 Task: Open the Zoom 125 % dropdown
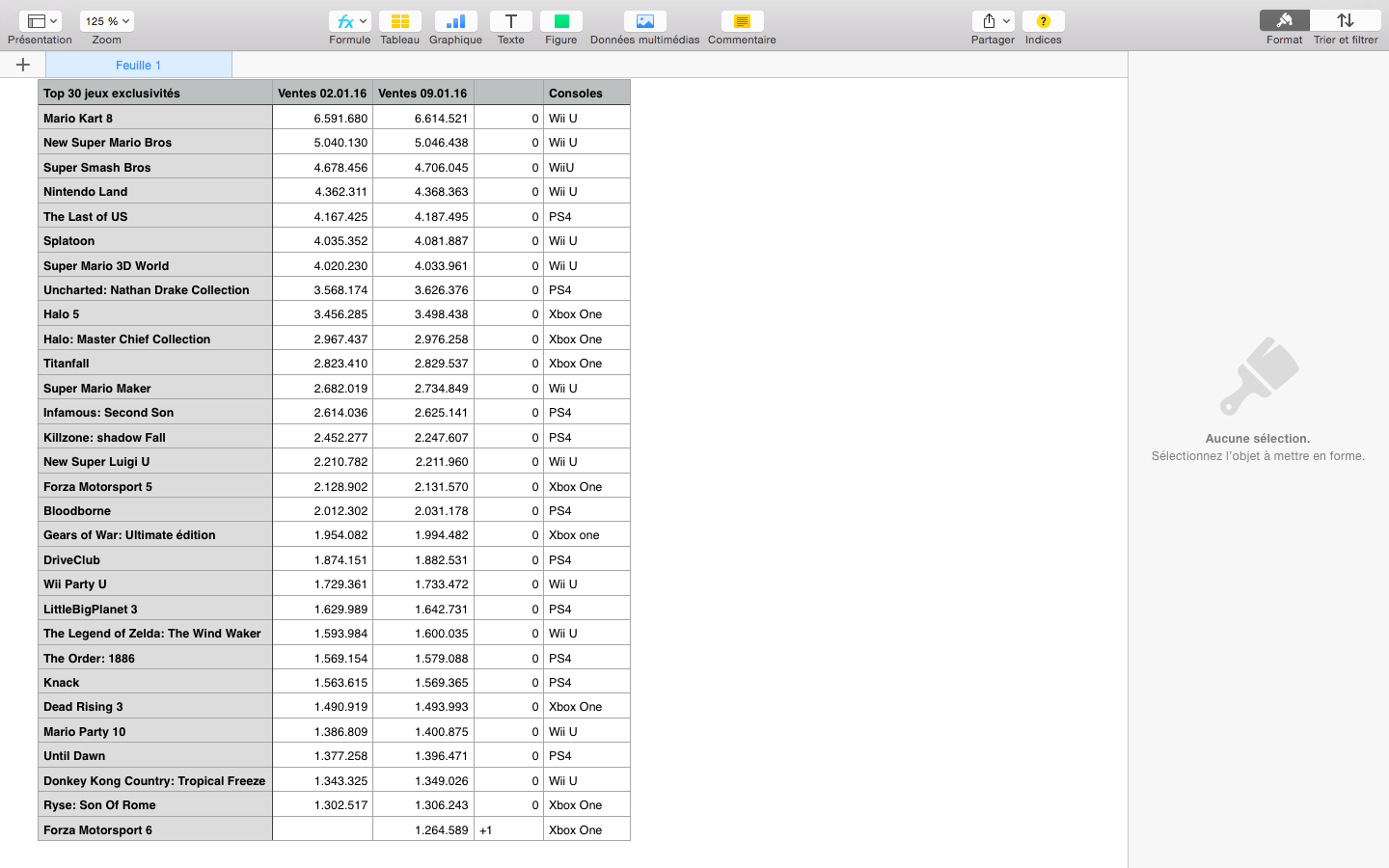pyautogui.click(x=107, y=21)
